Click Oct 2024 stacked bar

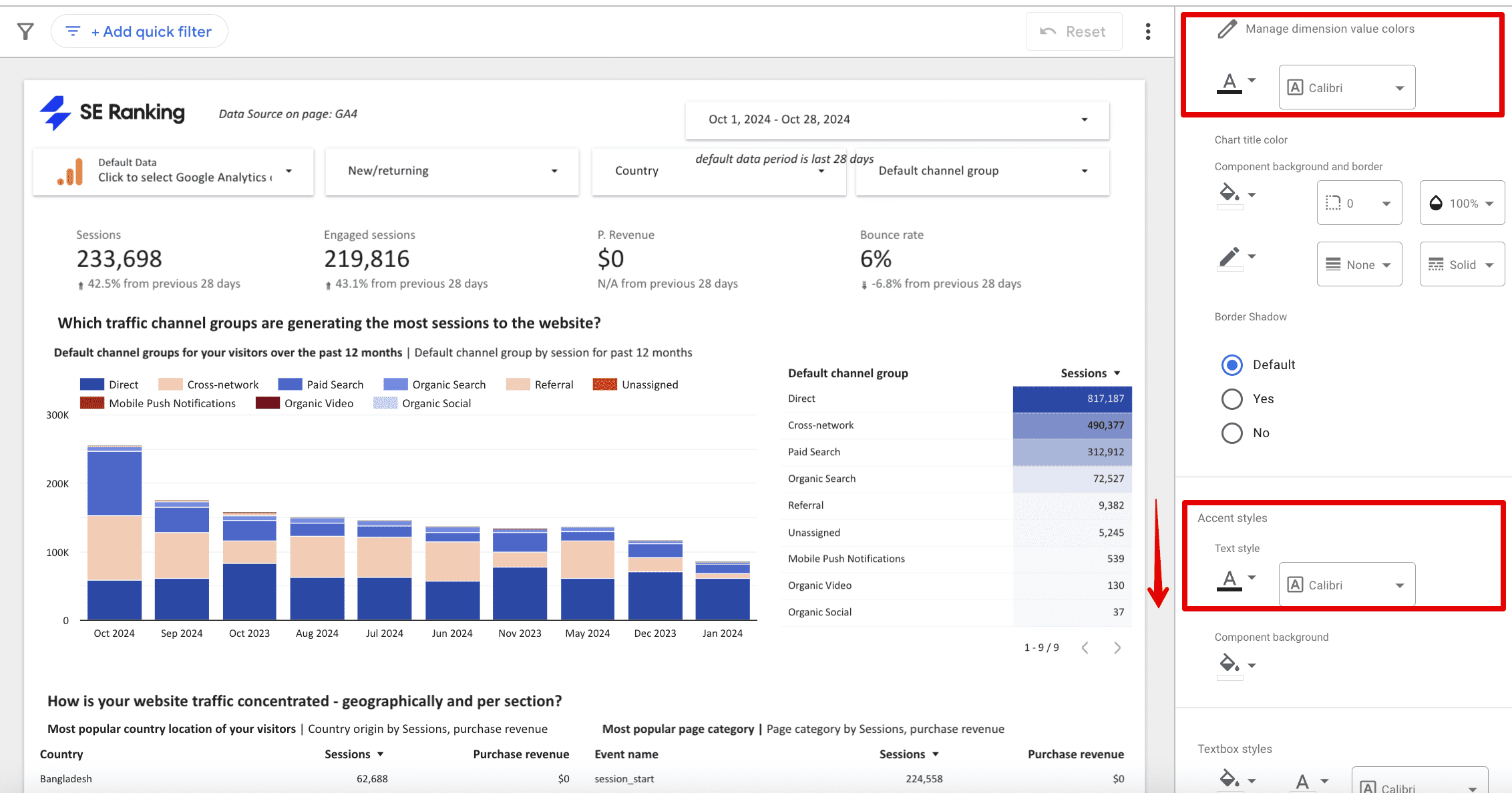[114, 533]
